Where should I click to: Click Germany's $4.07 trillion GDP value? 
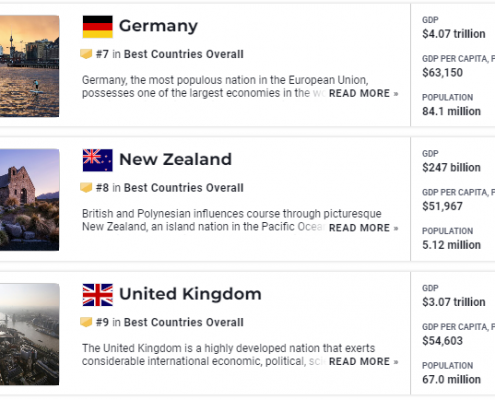tap(454, 34)
